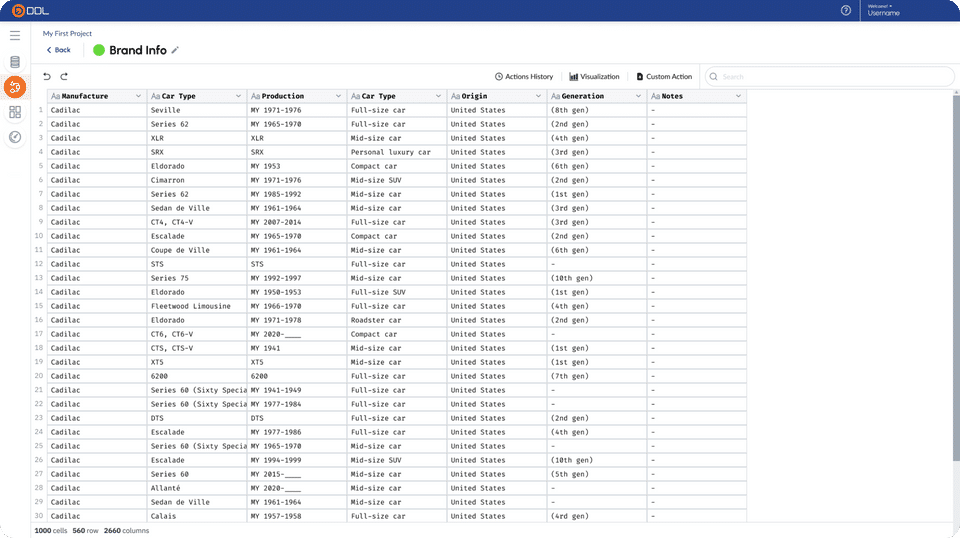Click the undo arrow icon
The width and height of the screenshot is (960, 538).
tap(47, 77)
